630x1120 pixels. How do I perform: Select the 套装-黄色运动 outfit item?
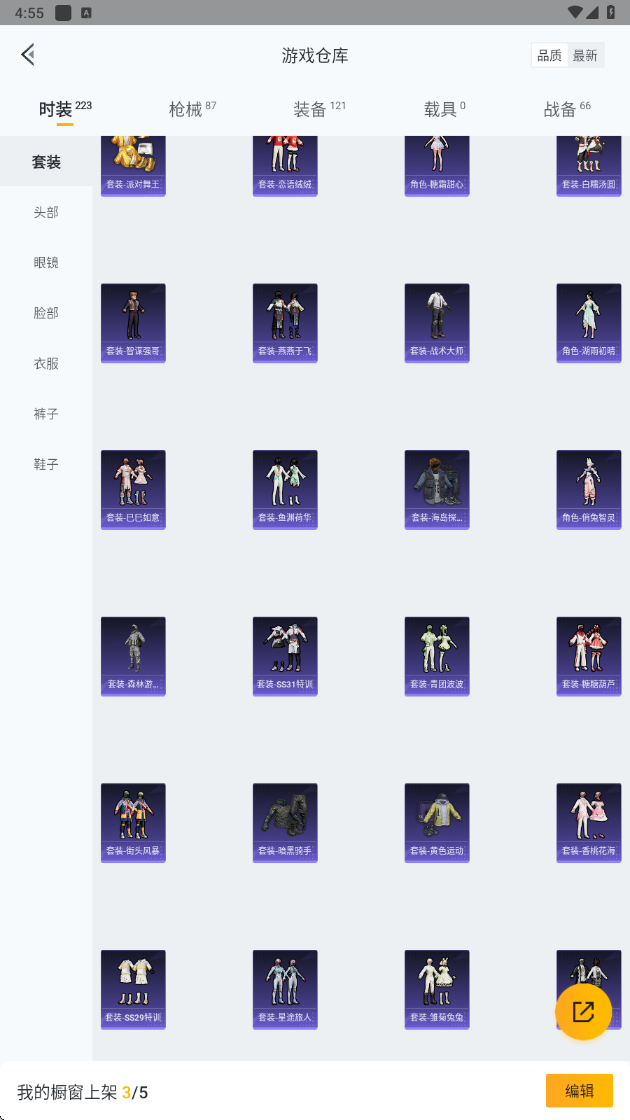tap(437, 823)
